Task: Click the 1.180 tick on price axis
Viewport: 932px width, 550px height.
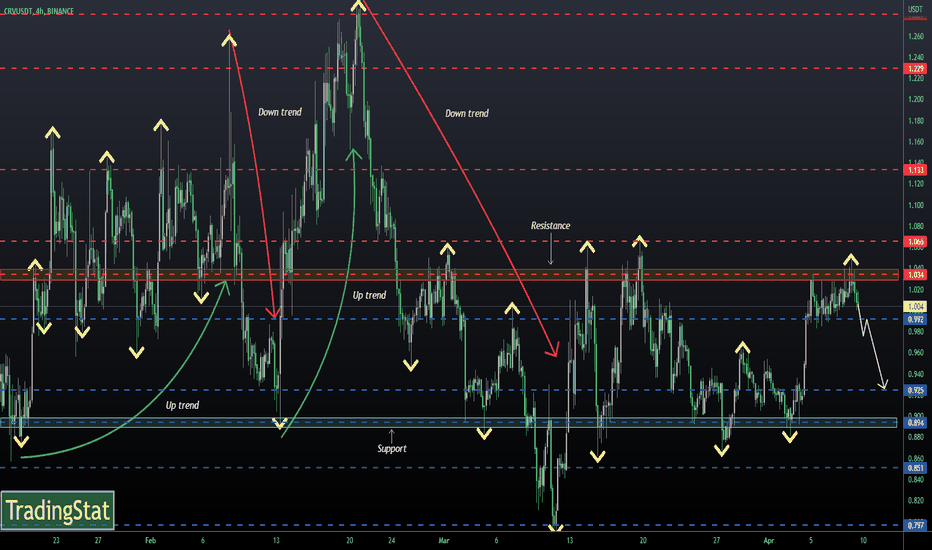Action: point(915,121)
